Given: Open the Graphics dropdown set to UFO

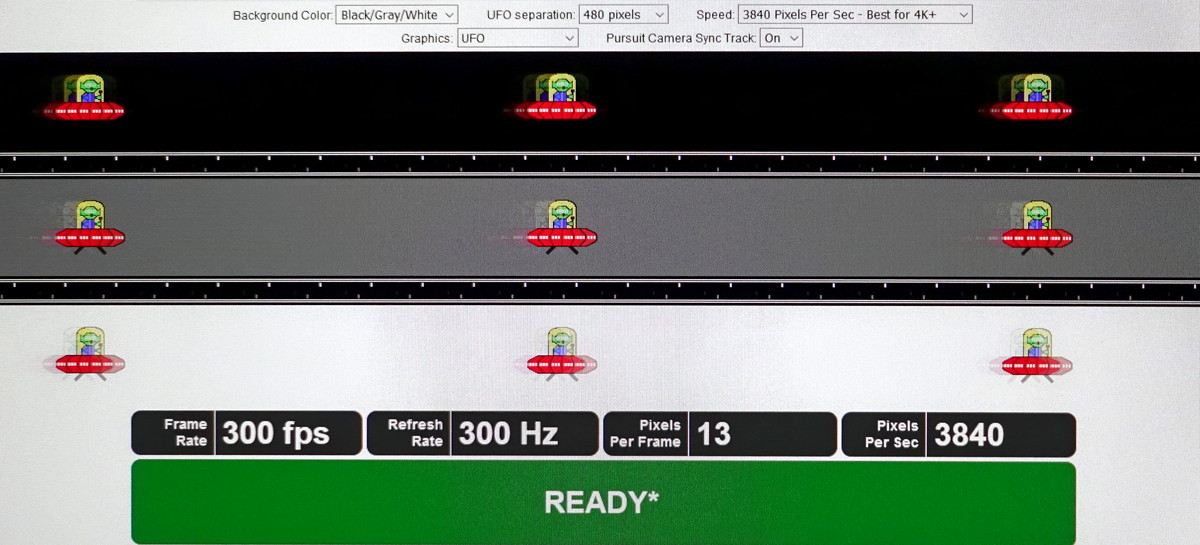Looking at the screenshot, I should coord(517,38).
